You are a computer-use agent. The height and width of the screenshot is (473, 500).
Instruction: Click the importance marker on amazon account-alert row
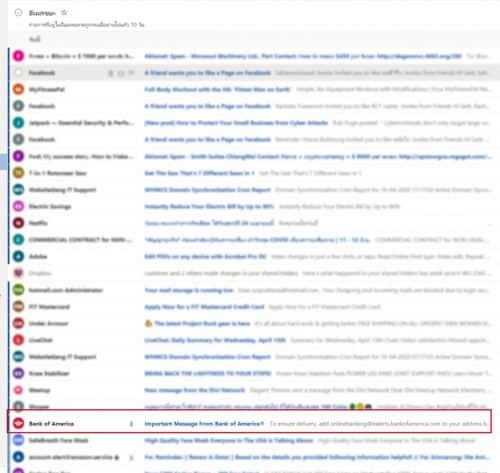point(131,457)
